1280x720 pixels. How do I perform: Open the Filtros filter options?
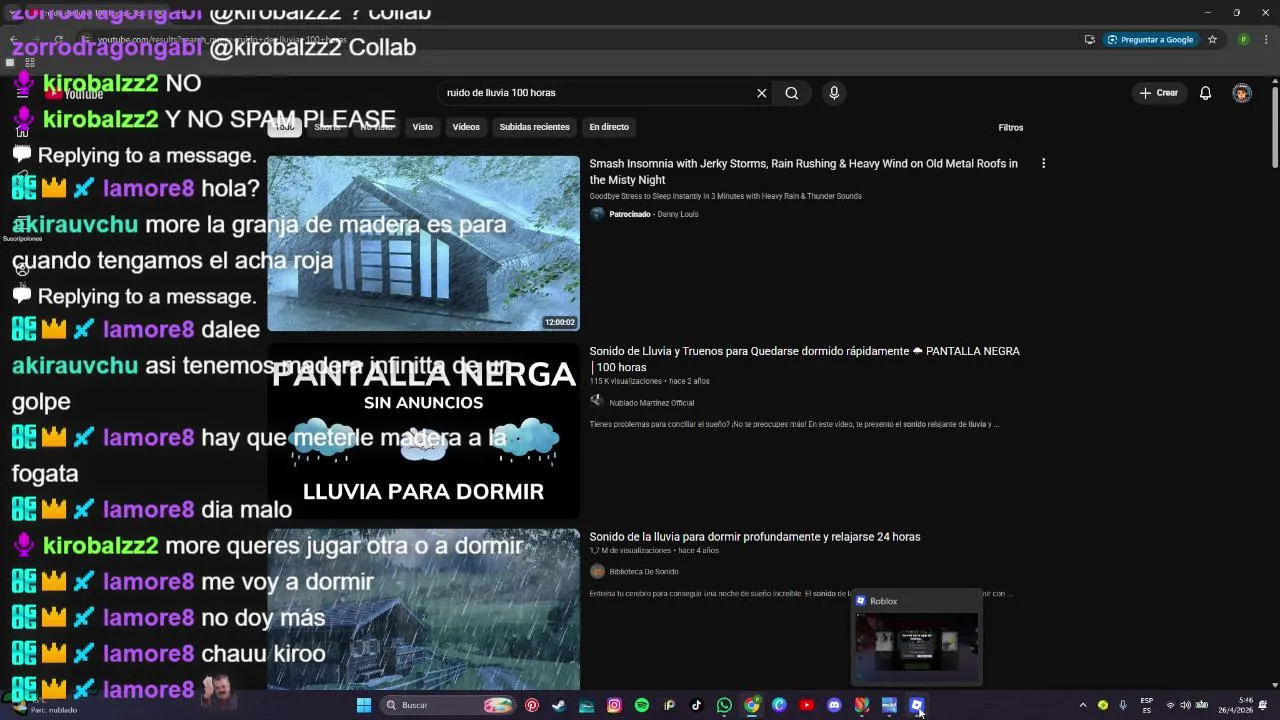tap(1011, 128)
